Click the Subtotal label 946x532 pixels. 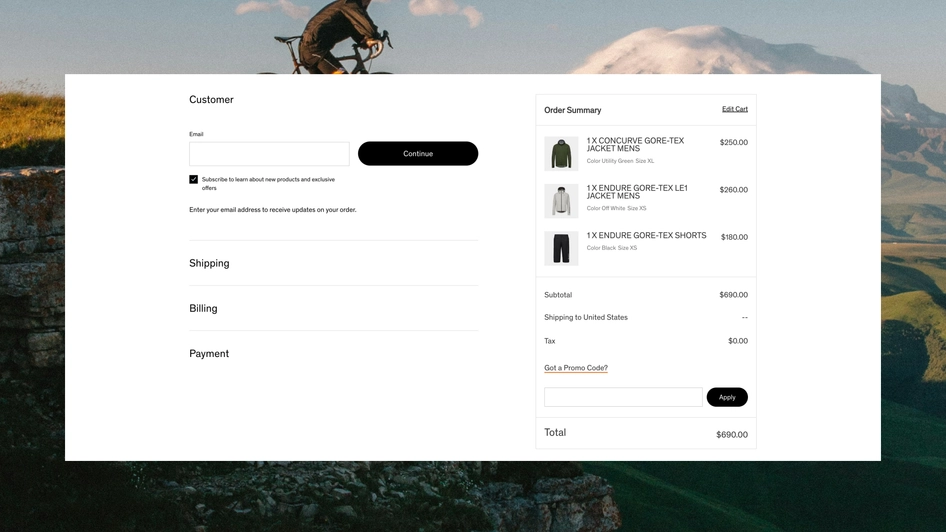pyautogui.click(x=558, y=295)
